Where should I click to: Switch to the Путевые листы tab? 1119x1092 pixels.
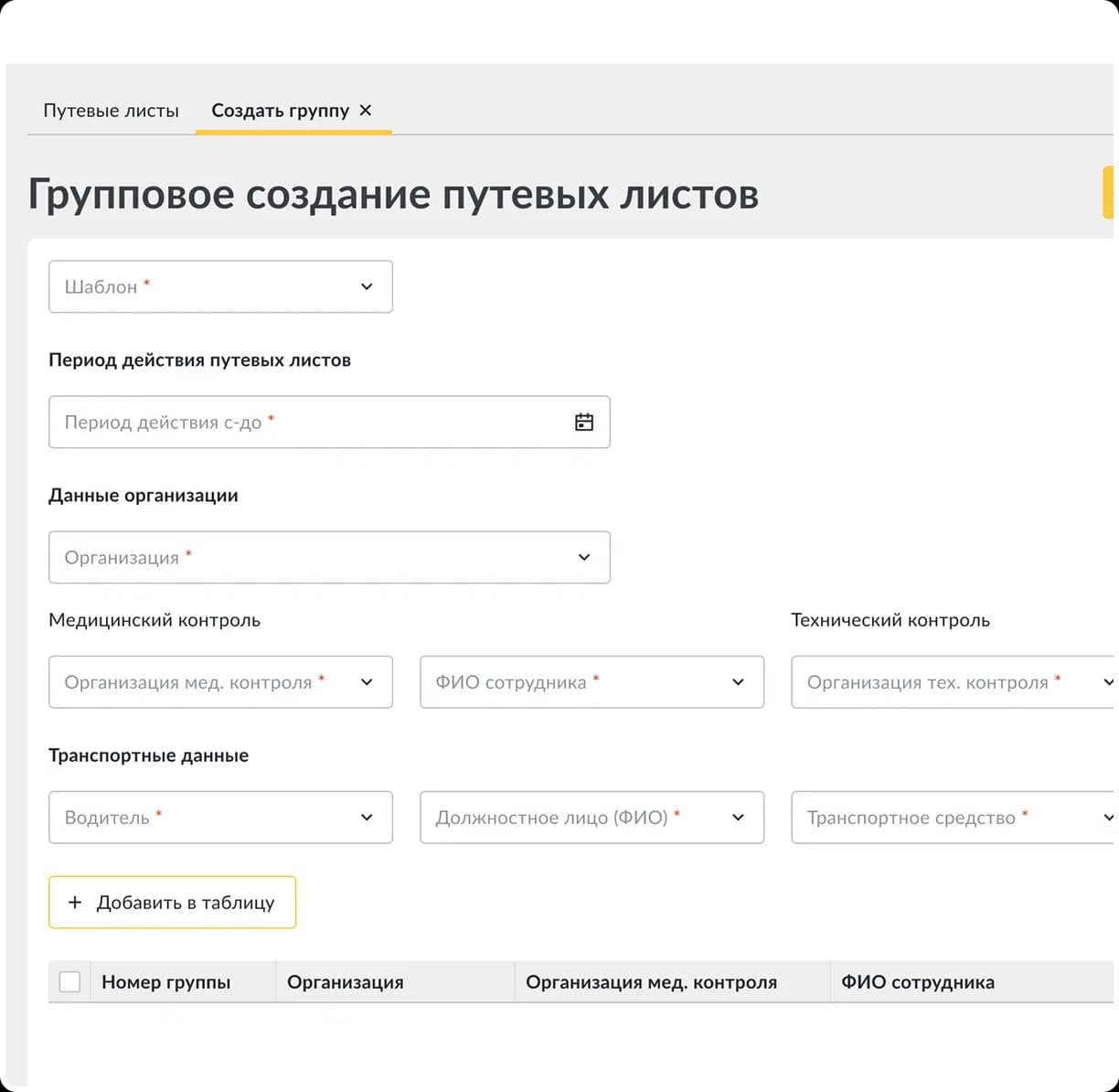pyautogui.click(x=111, y=111)
